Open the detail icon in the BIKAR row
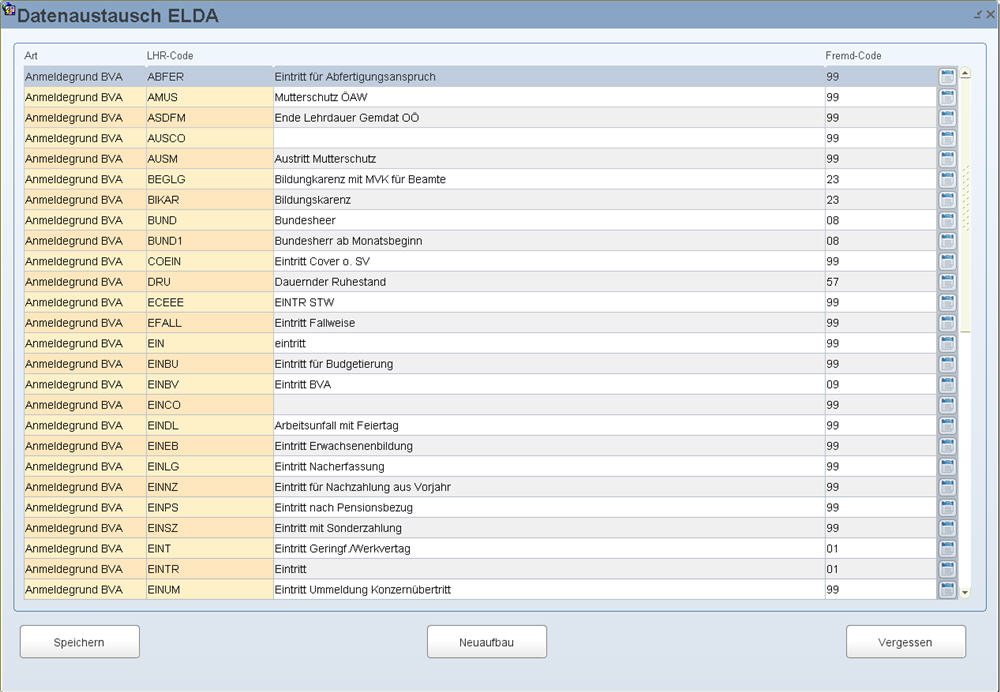The height and width of the screenshot is (692, 1000). coord(947,200)
